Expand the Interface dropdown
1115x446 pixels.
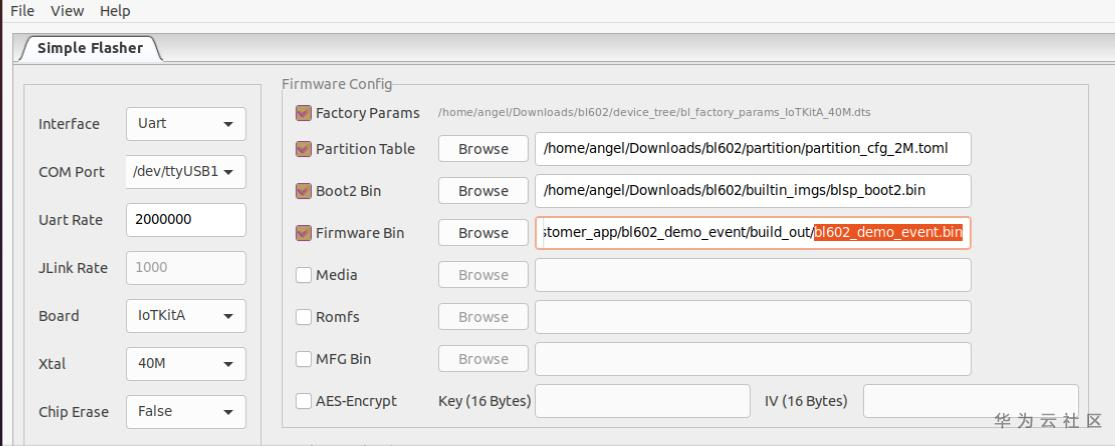[185, 124]
